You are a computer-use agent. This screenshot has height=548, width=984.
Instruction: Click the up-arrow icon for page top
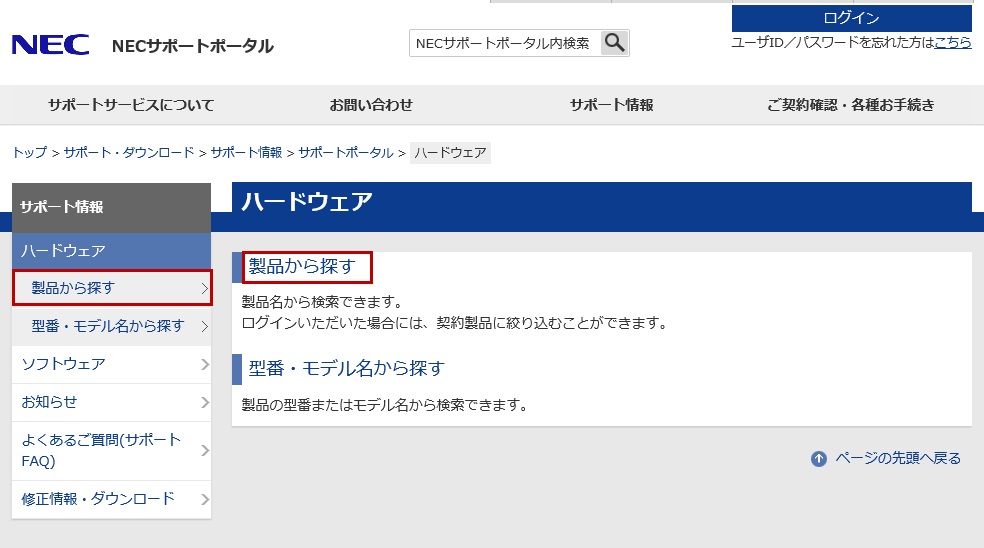tap(818, 459)
